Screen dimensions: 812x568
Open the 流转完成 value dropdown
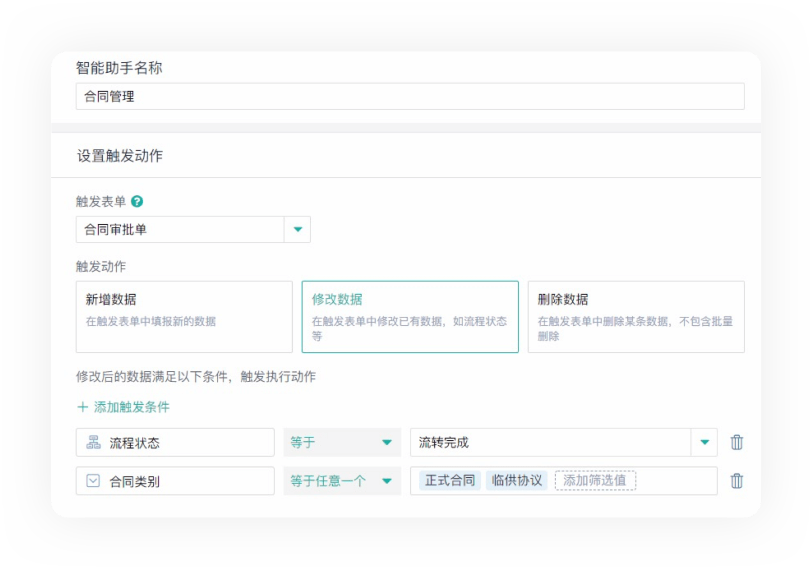pyautogui.click(x=704, y=443)
